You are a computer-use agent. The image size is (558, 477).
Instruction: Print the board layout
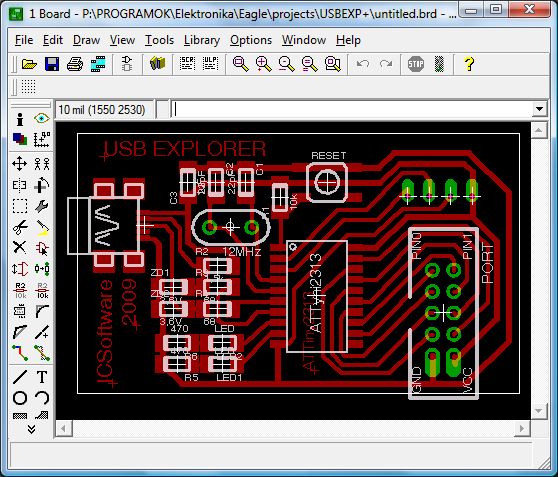click(x=75, y=64)
